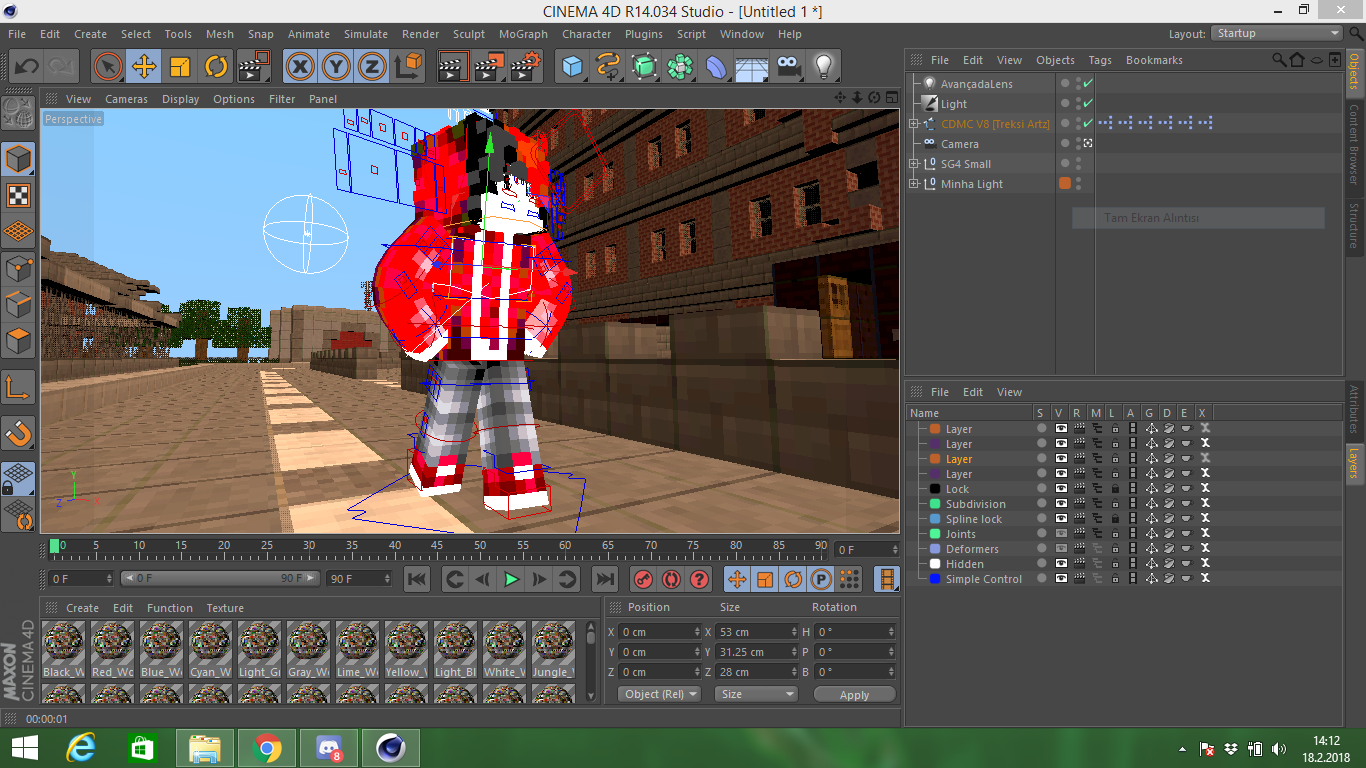Open the spline pen tools icon
This screenshot has width=1366, height=768.
(x=608, y=67)
